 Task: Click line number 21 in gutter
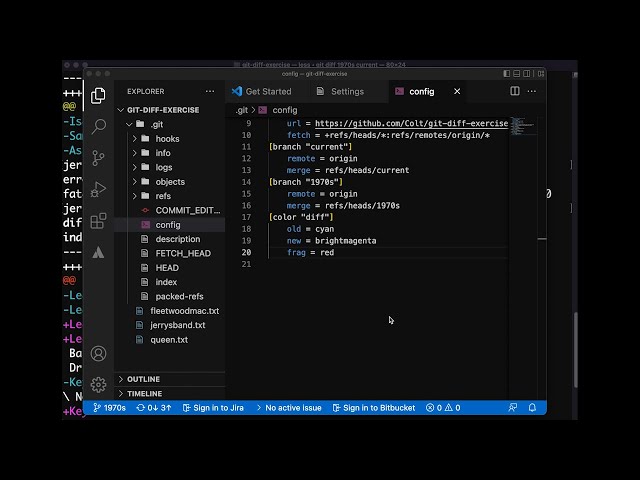246,264
